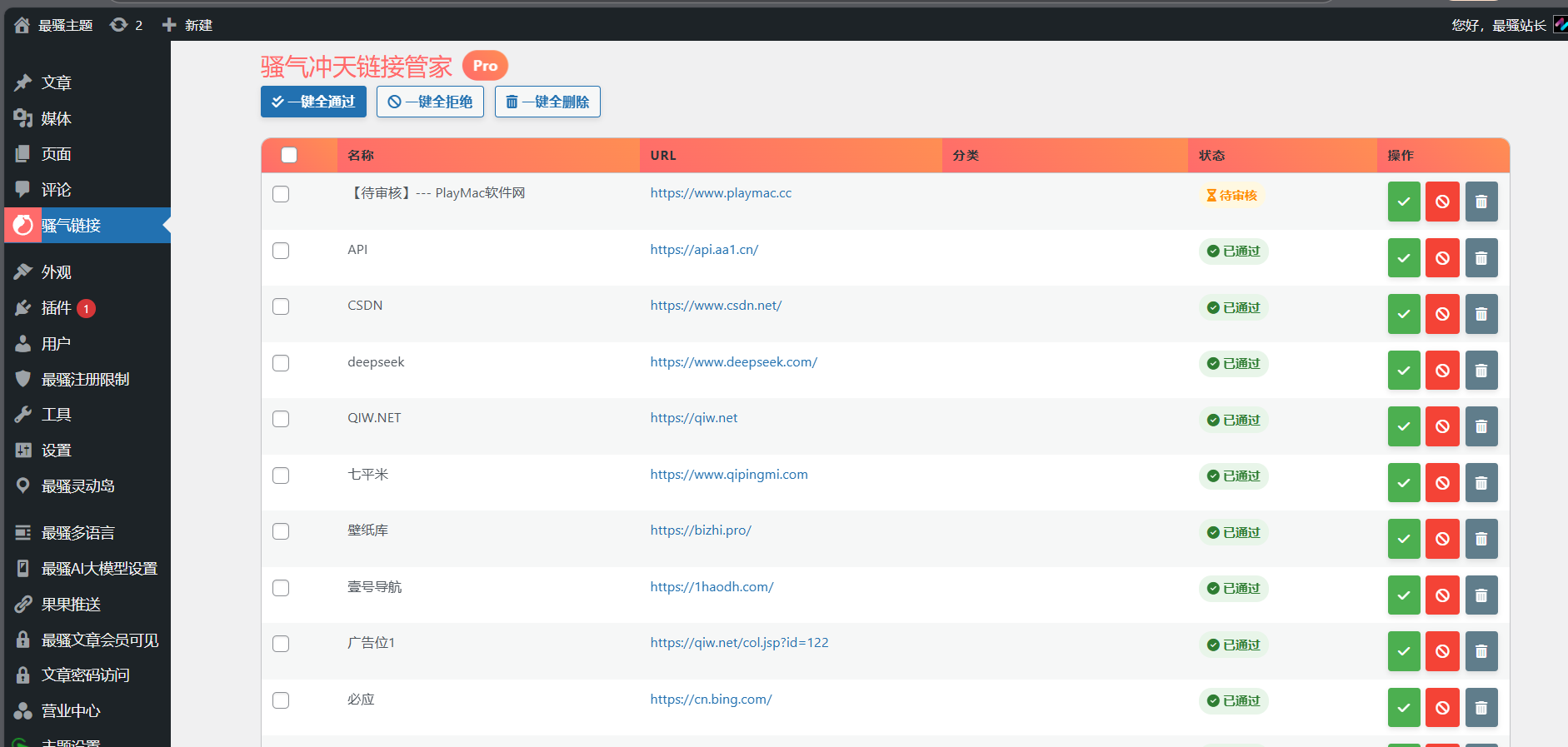
Task: Approve the deepseek link
Action: [x=1404, y=371]
